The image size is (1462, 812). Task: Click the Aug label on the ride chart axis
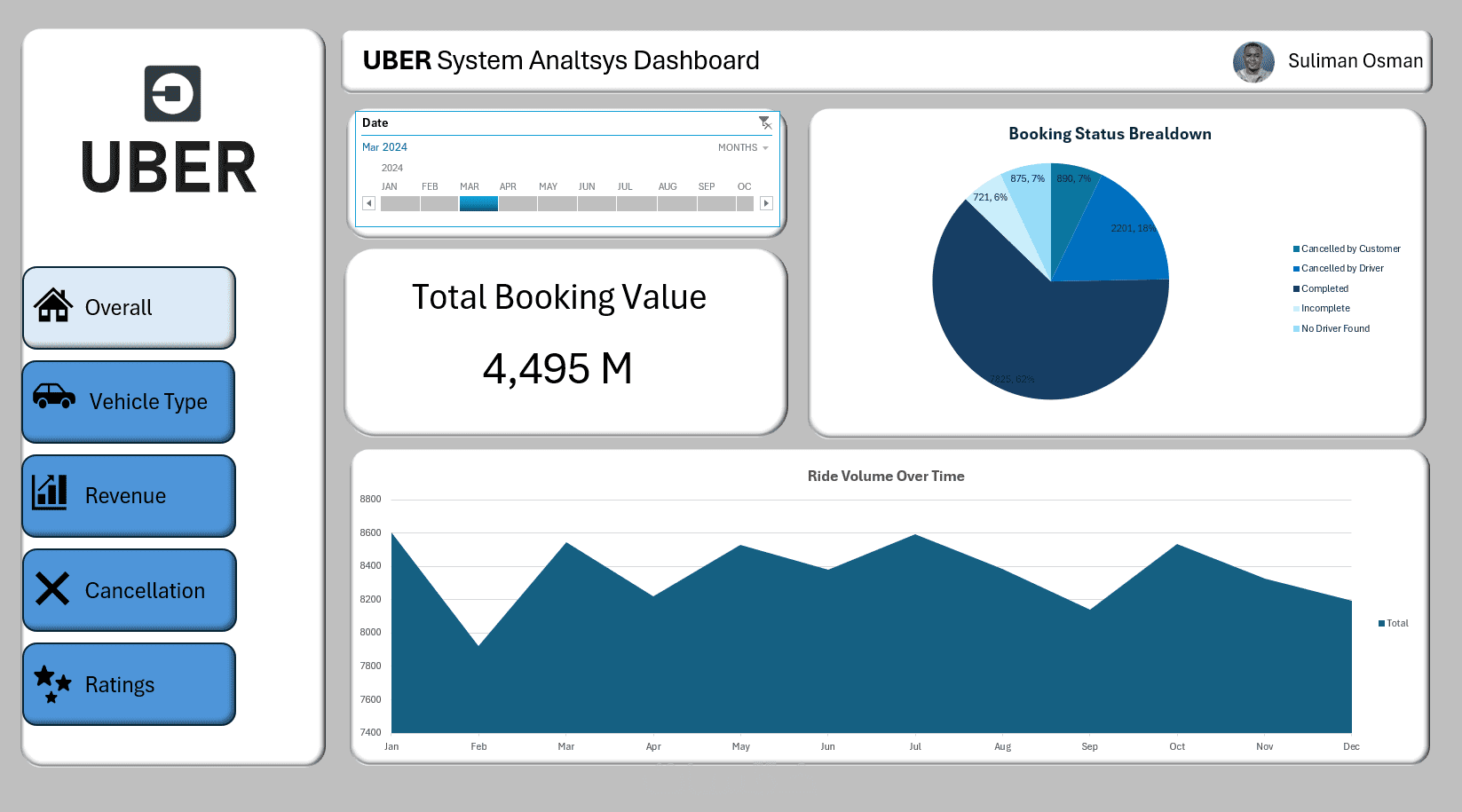point(1003,747)
